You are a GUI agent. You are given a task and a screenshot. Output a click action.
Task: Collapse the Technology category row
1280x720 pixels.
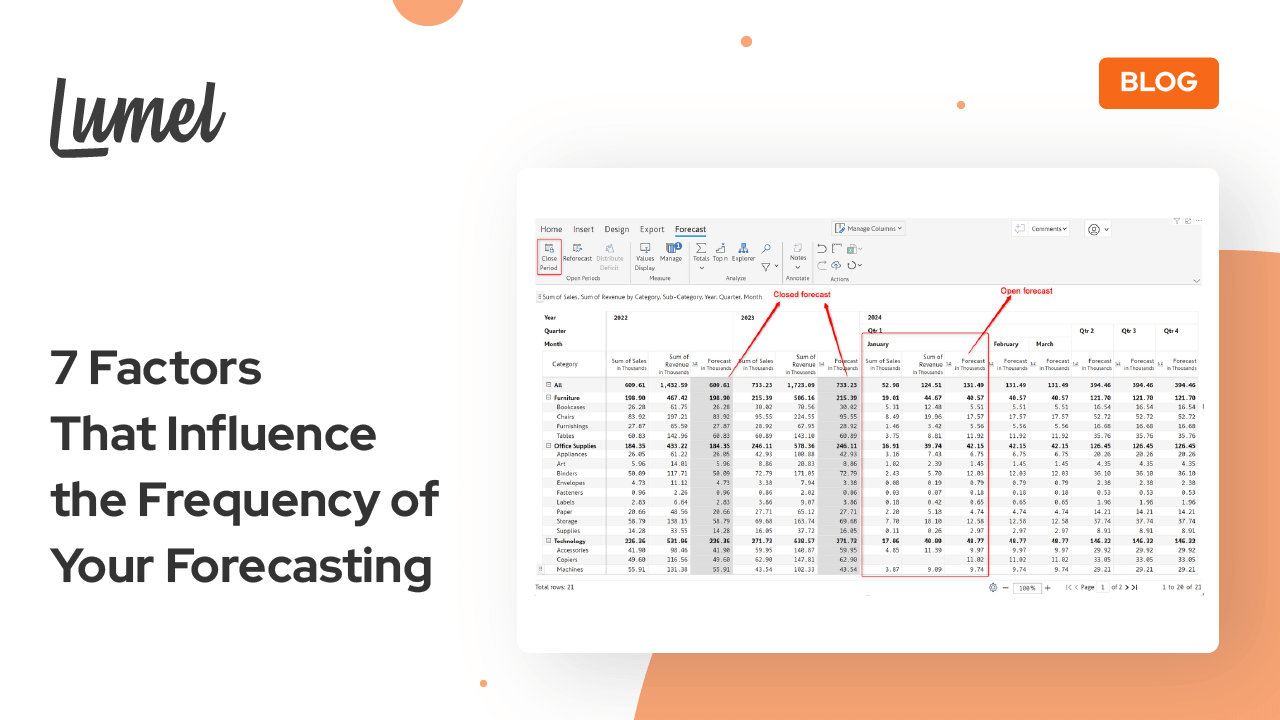[547, 539]
